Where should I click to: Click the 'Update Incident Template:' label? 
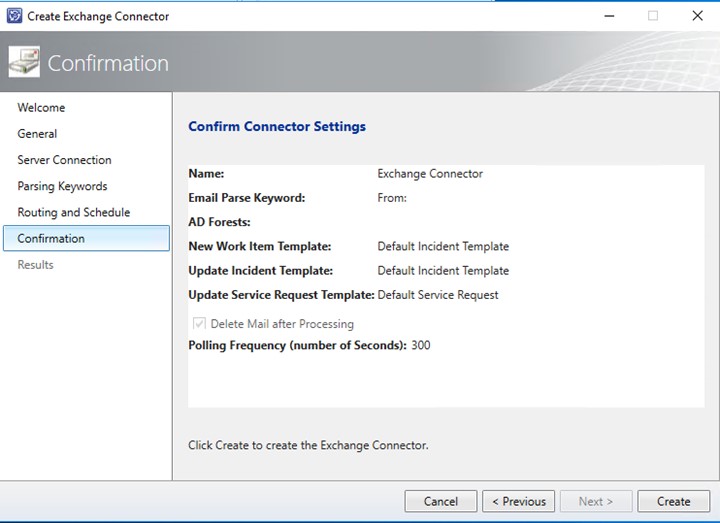point(260,270)
